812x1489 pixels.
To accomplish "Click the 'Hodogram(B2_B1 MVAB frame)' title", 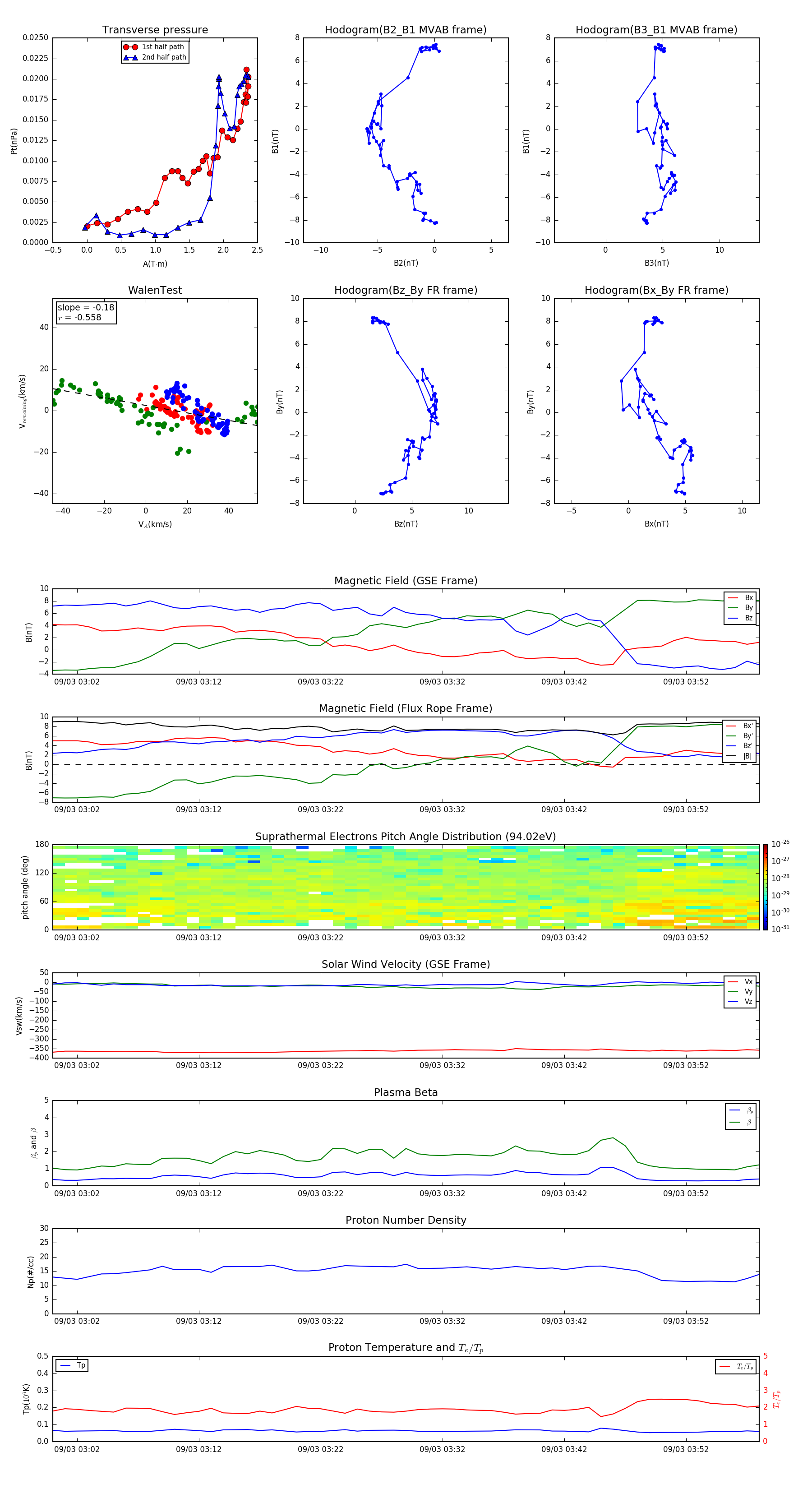I will click(406, 30).
